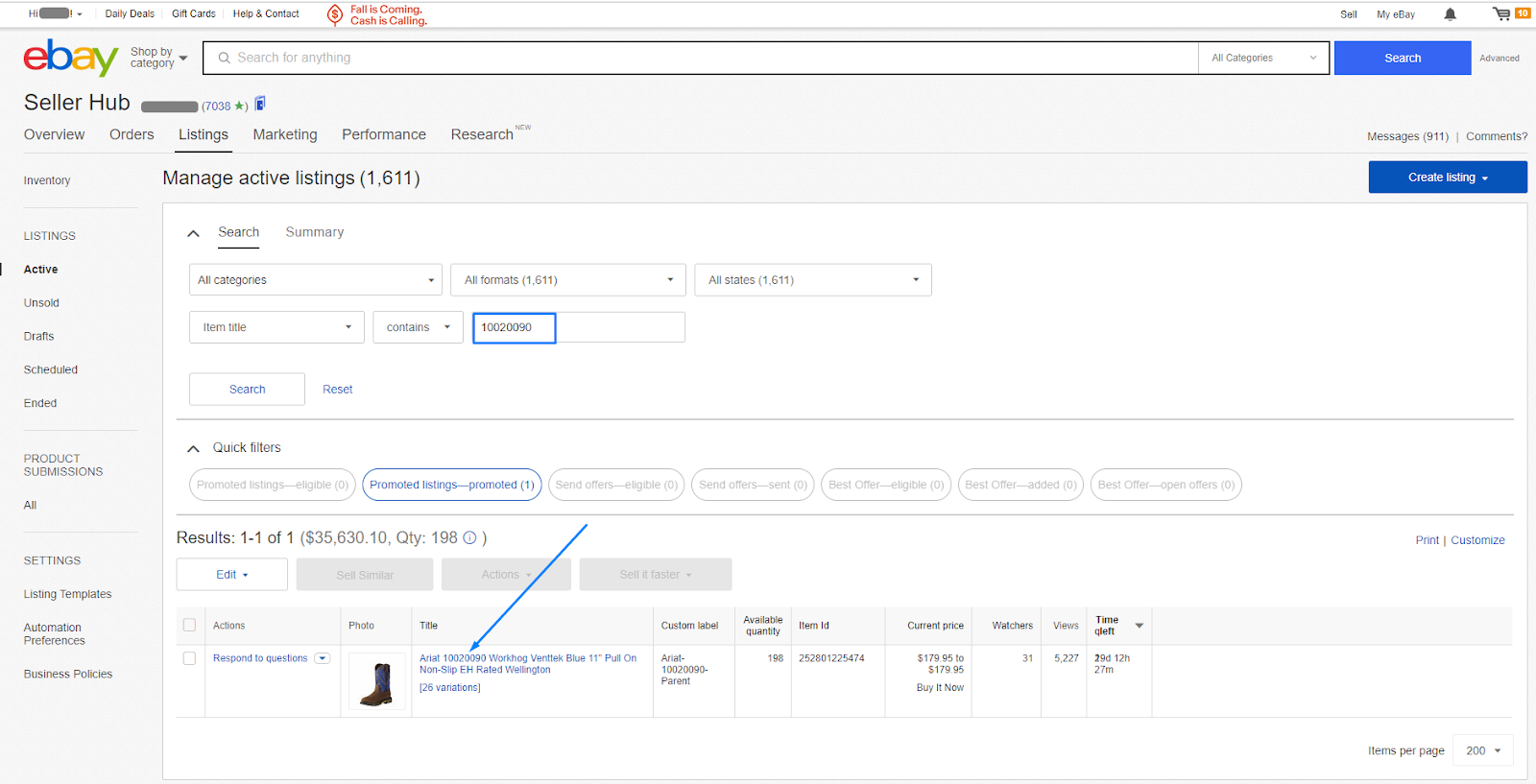Image resolution: width=1536 pixels, height=784 pixels.
Task: Toggle Promoted listings—promoted quick filter
Action: point(452,485)
